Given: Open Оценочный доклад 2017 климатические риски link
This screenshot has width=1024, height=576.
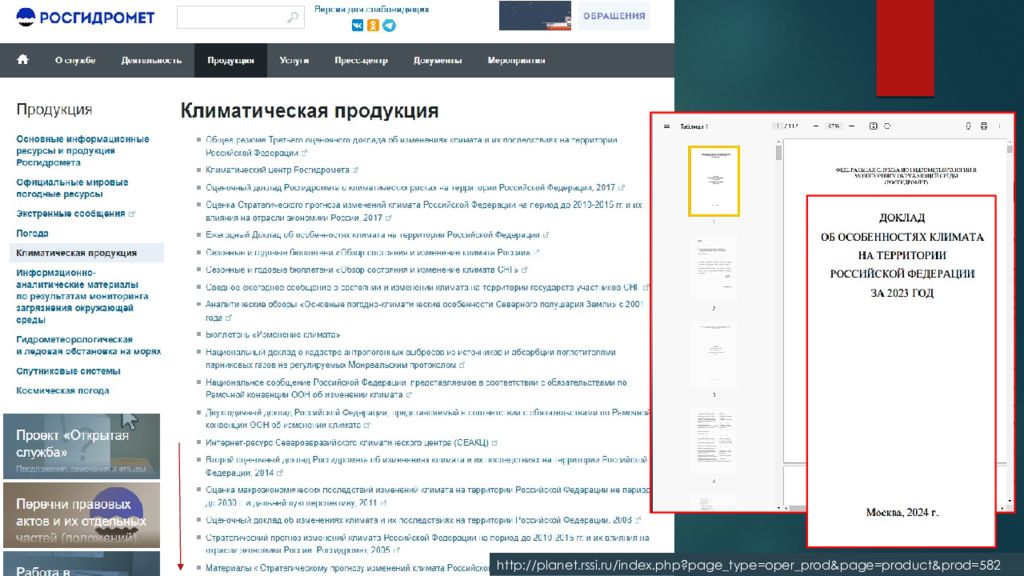Looking at the screenshot, I should (x=410, y=187).
